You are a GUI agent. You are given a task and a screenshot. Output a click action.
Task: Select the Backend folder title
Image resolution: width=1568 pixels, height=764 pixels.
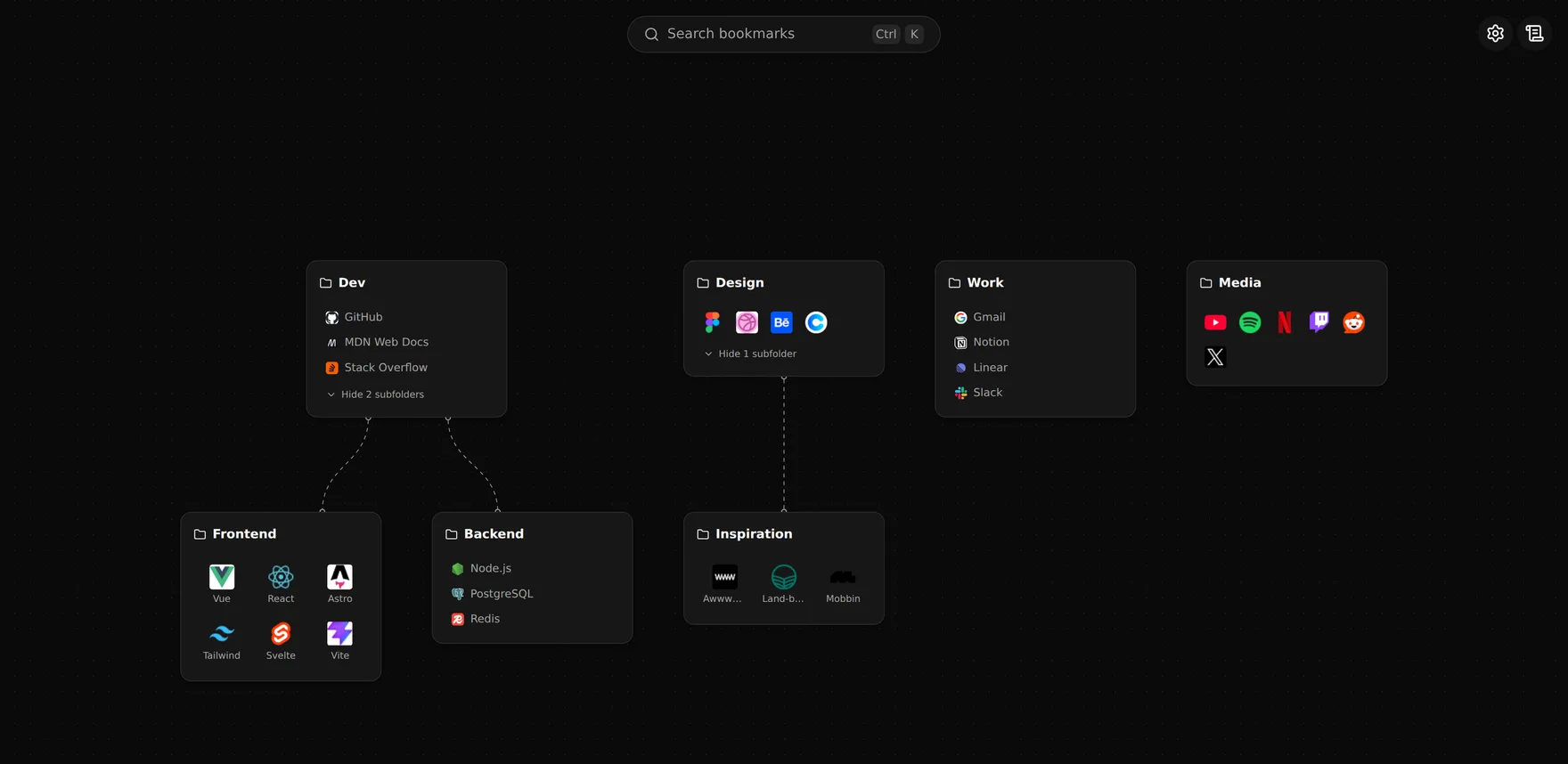[494, 534]
